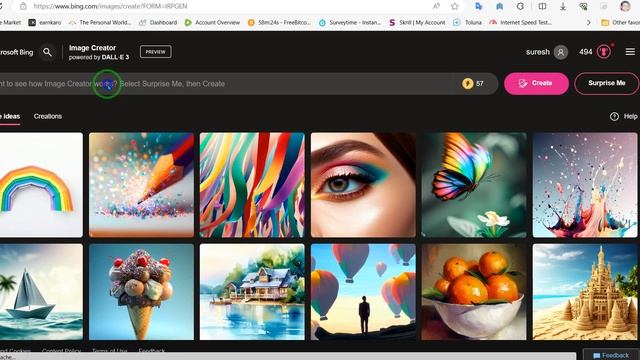Open the Dashboard bookmark
The width and height of the screenshot is (640, 360).
click(158, 22)
